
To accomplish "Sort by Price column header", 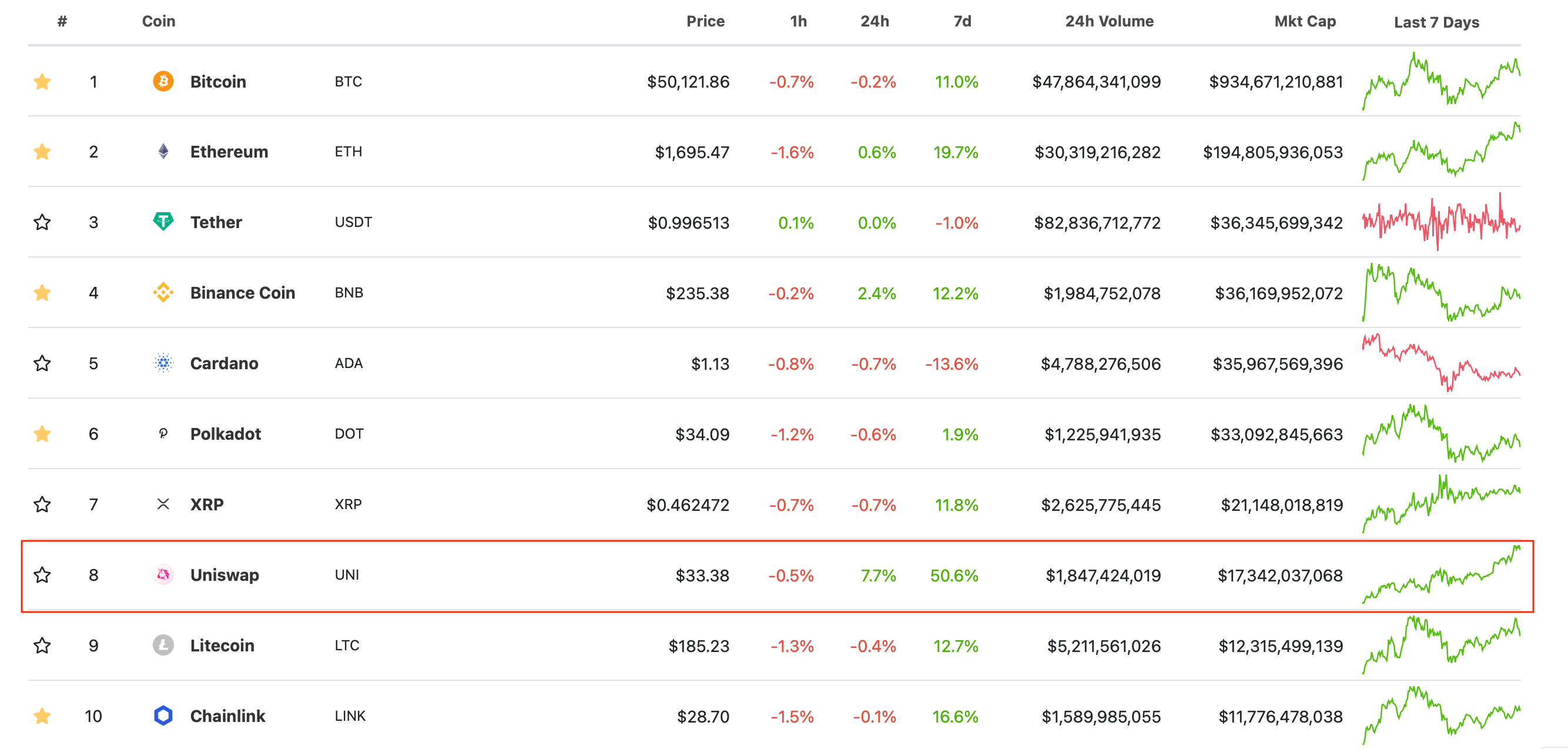I will tap(705, 21).
